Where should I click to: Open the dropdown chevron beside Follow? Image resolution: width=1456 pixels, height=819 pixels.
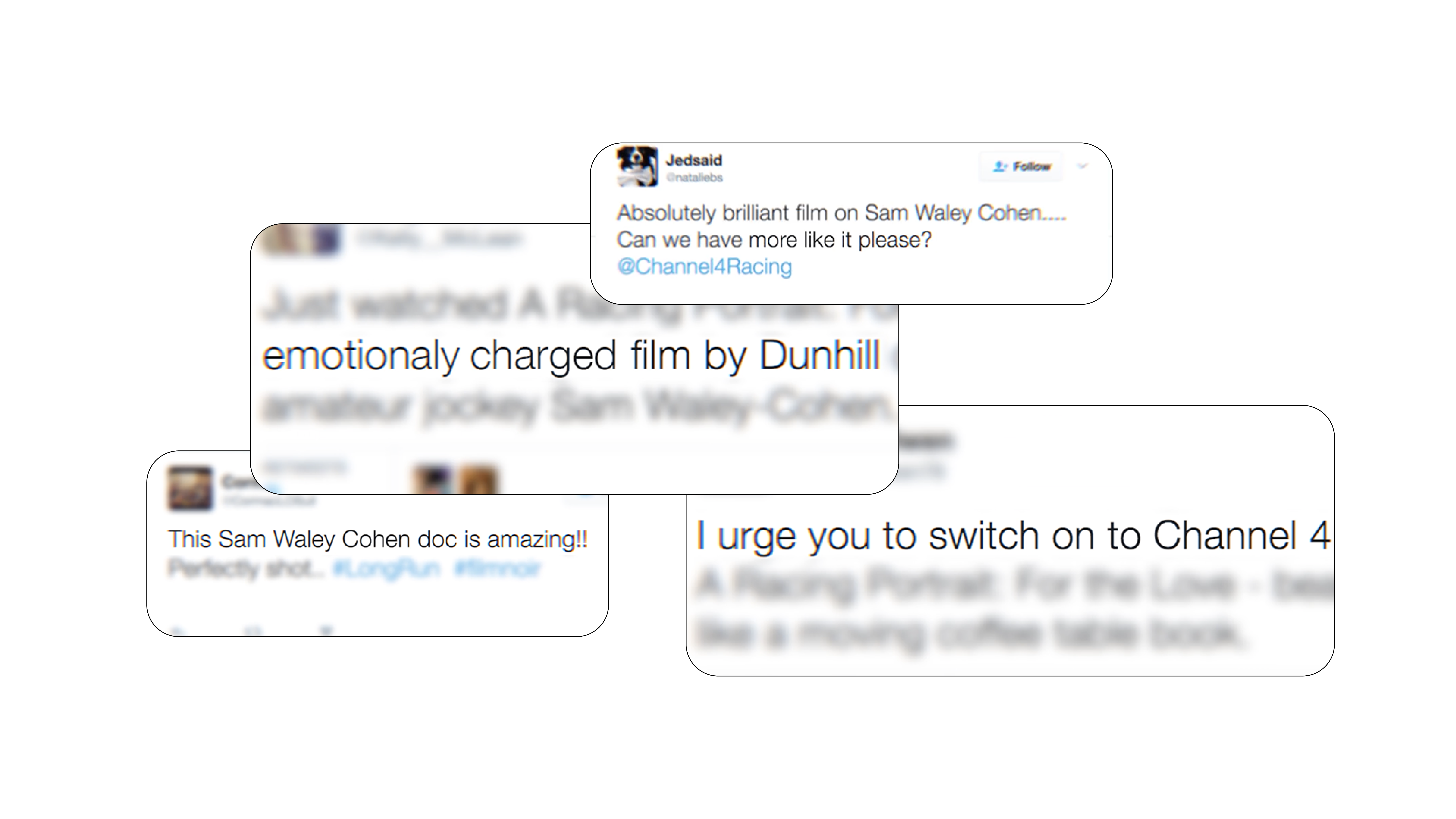pyautogui.click(x=1082, y=166)
